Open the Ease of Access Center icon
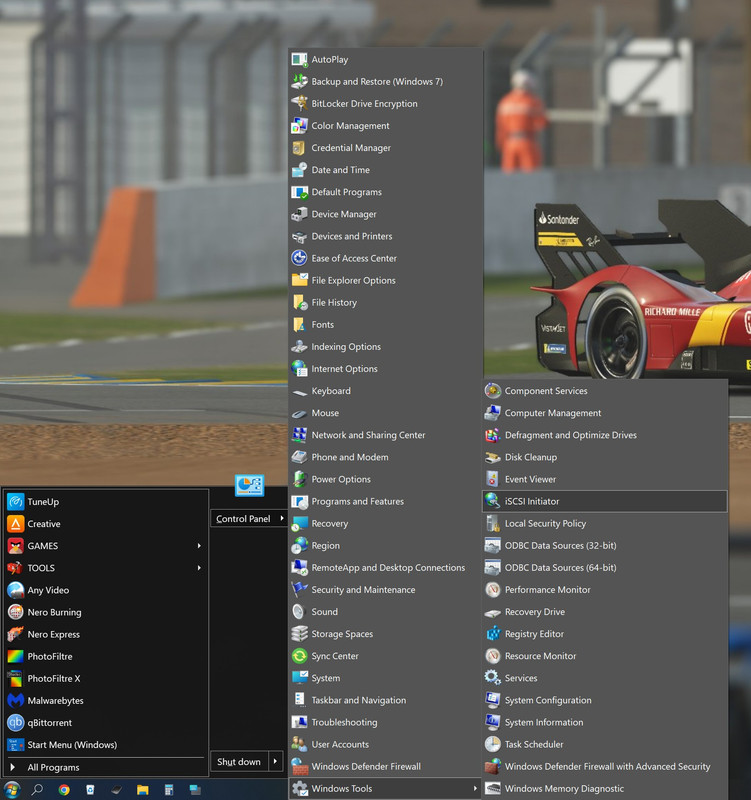Screen dimensions: 751x800 [299, 258]
